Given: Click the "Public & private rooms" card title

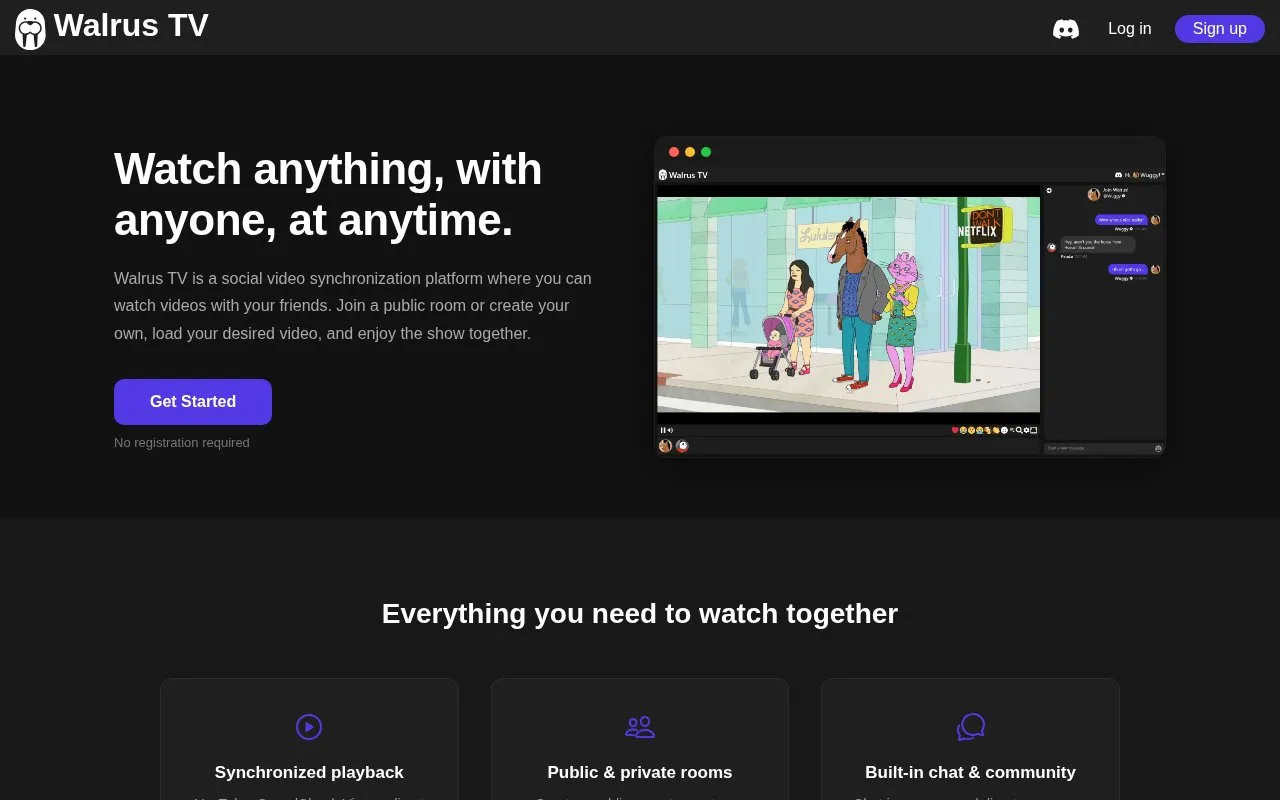Looking at the screenshot, I should 640,772.
